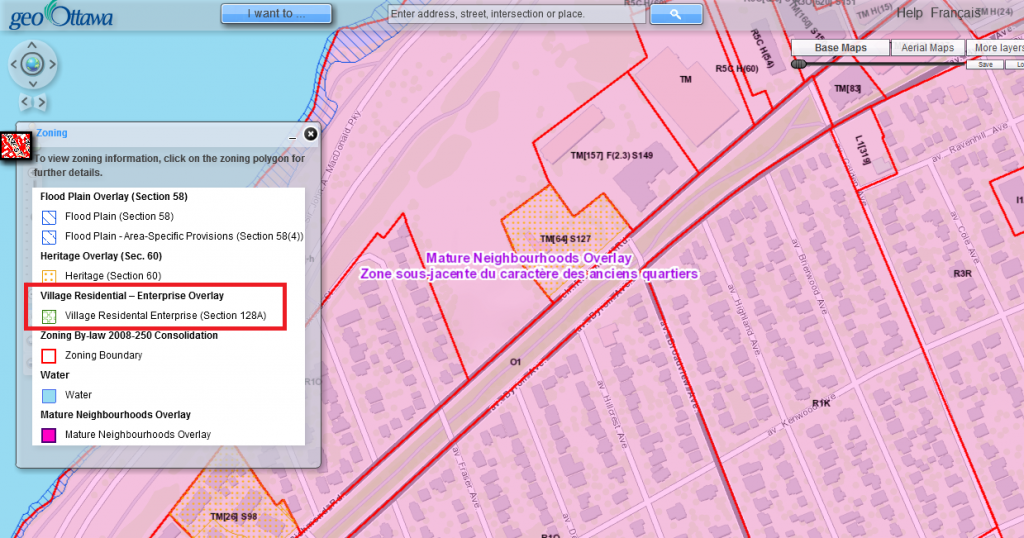Image resolution: width=1024 pixels, height=538 pixels.
Task: Go to next map extent
Action: coord(42,101)
